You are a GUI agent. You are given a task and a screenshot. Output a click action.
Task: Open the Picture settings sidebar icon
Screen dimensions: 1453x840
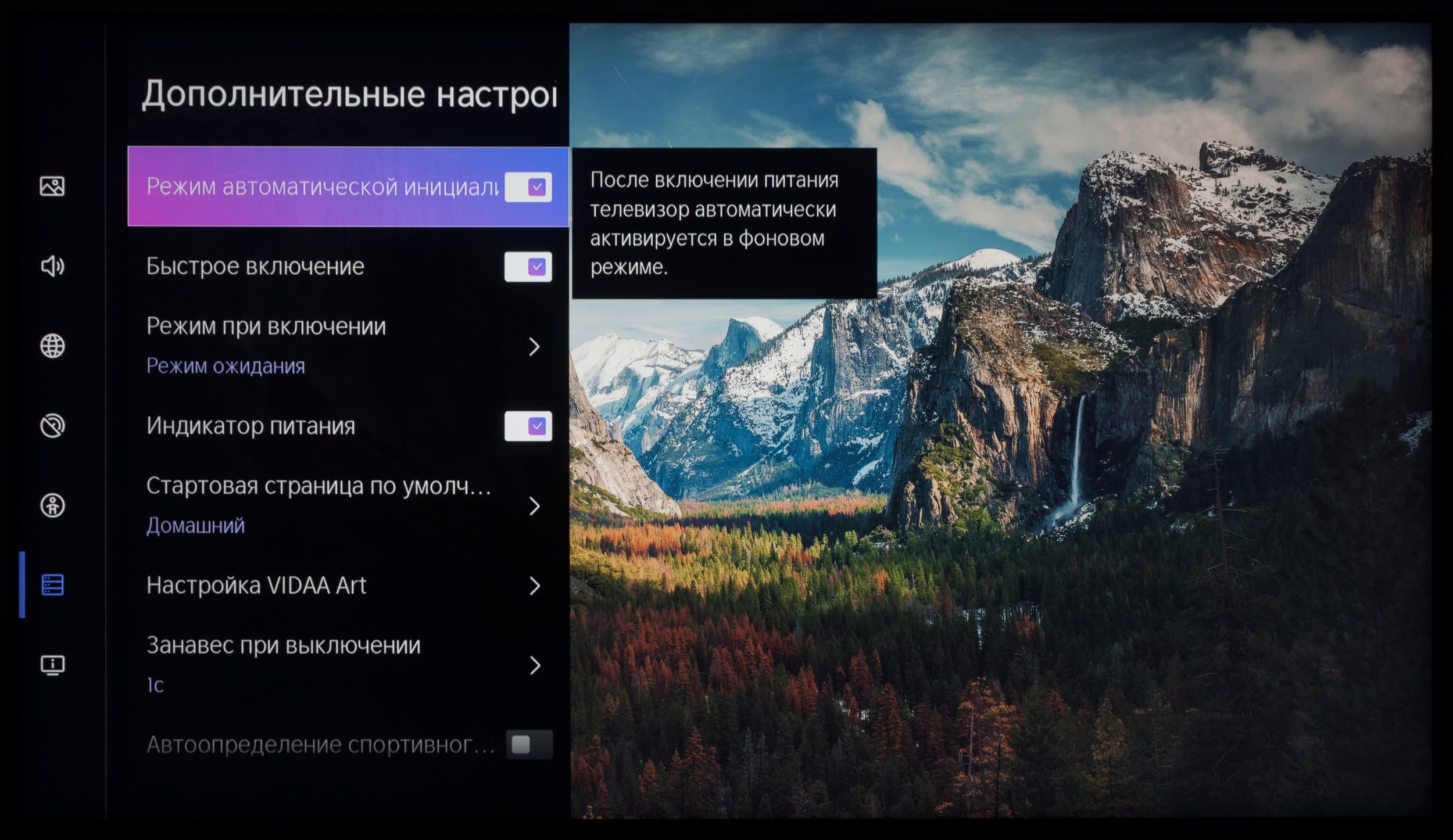[x=52, y=186]
